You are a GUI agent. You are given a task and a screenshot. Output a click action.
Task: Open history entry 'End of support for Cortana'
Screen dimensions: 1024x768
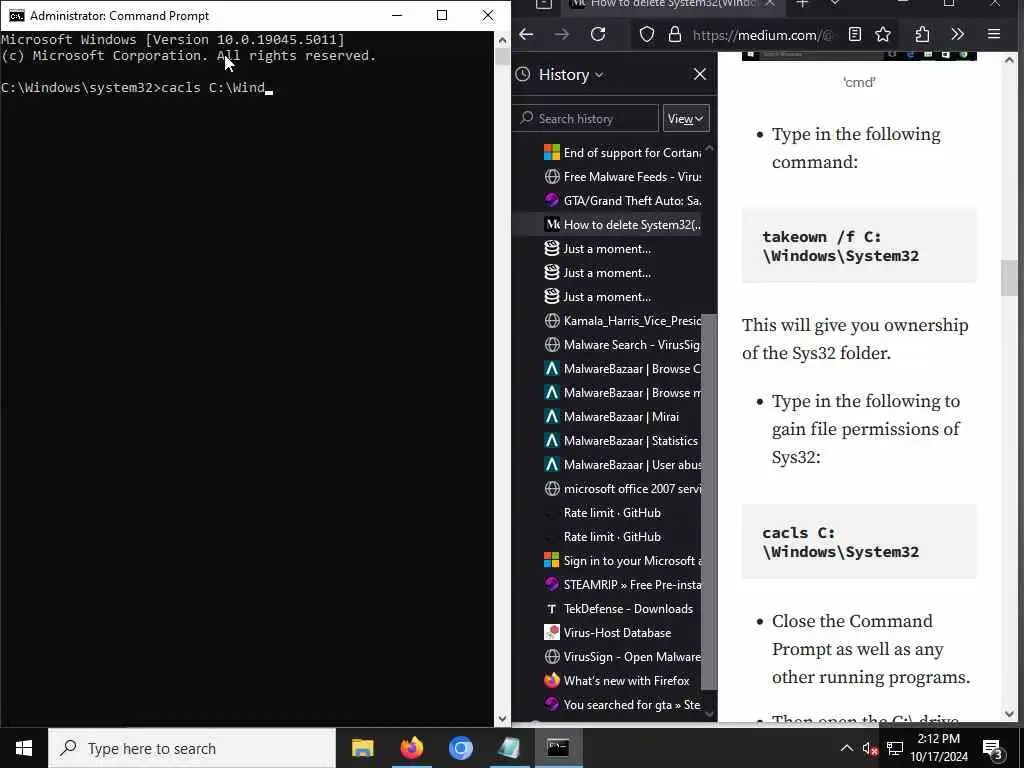click(x=622, y=153)
